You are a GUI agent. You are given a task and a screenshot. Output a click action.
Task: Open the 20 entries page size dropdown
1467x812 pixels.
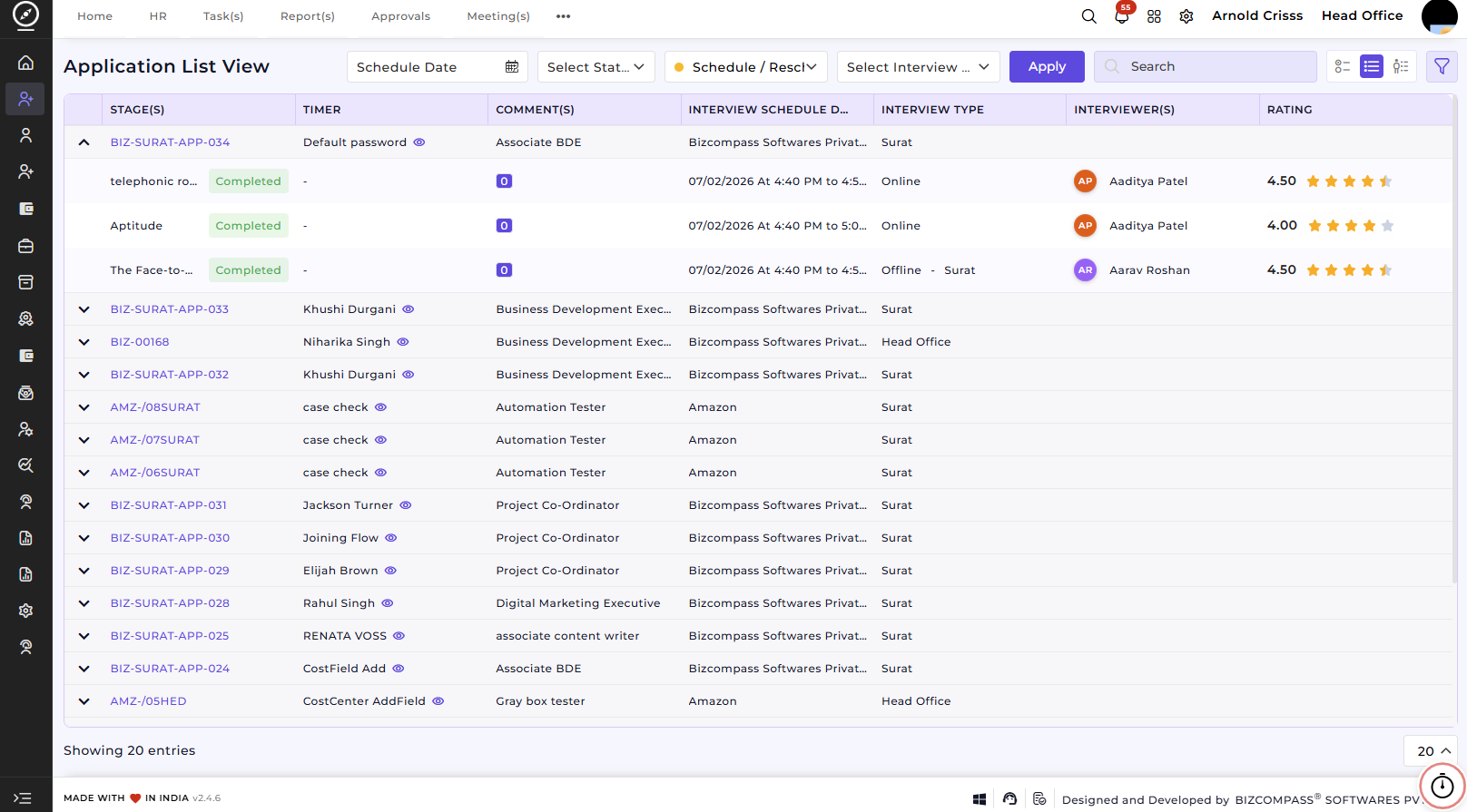tap(1431, 751)
